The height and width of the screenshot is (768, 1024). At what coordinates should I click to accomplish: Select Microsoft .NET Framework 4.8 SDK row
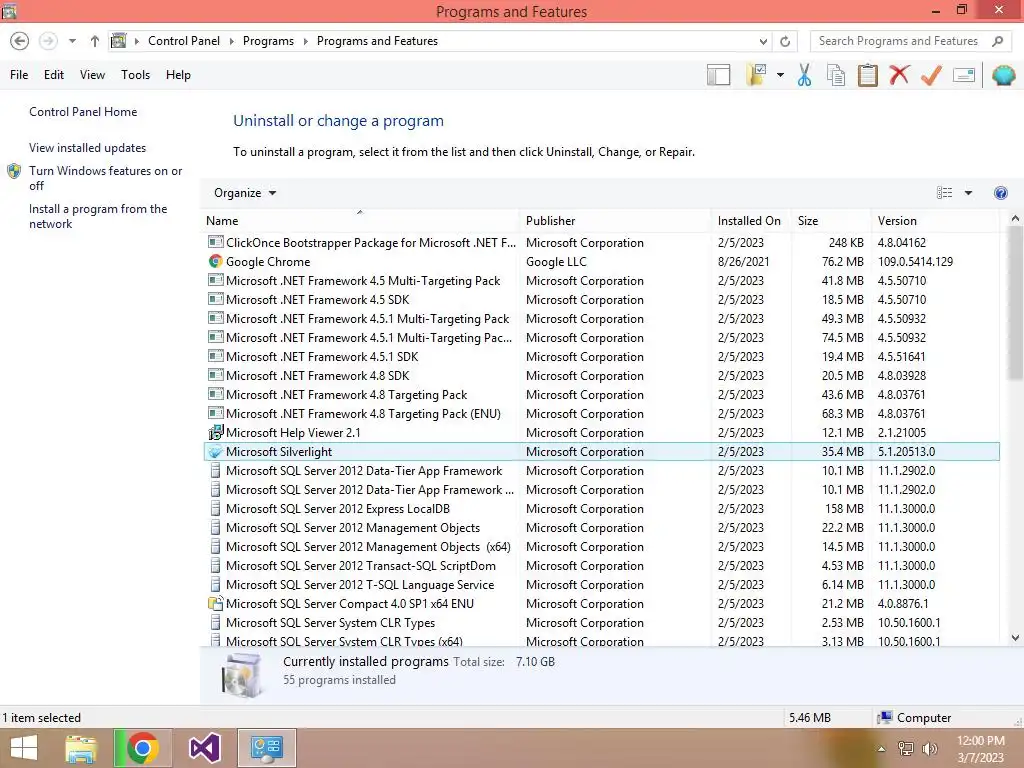[601, 376]
